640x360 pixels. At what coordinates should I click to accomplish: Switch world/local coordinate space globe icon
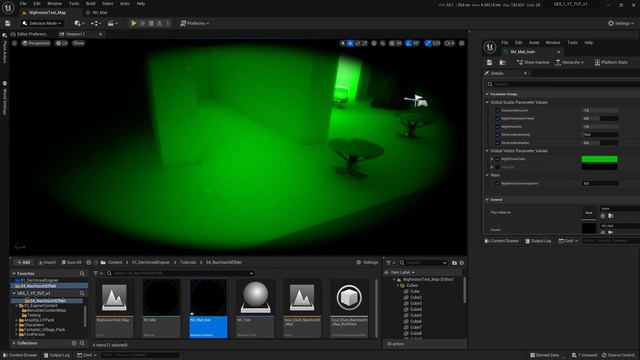click(x=374, y=43)
